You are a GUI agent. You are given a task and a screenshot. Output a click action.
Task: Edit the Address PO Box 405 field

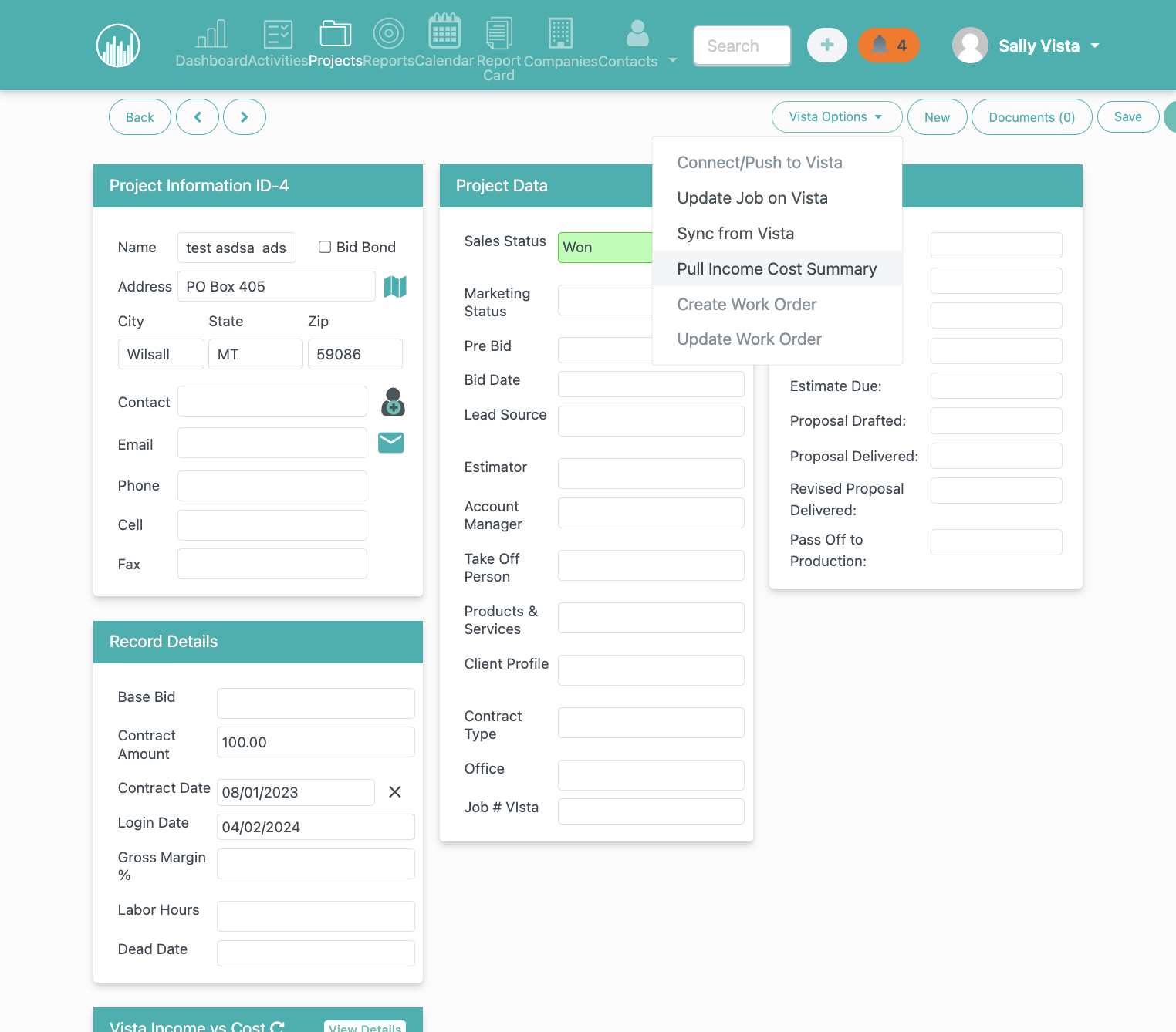coord(276,286)
